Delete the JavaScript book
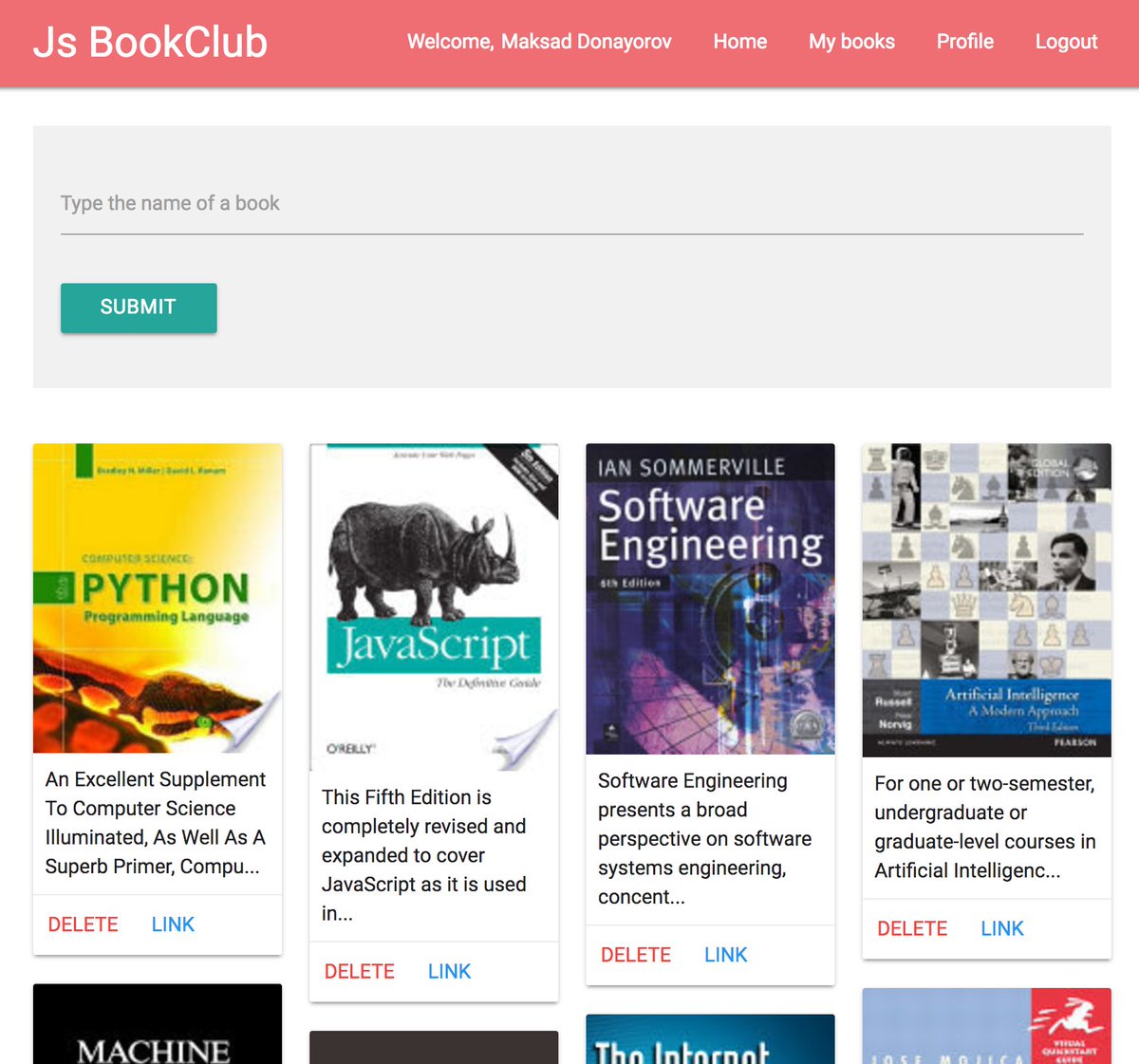This screenshot has height=1064, width=1139. [x=360, y=972]
